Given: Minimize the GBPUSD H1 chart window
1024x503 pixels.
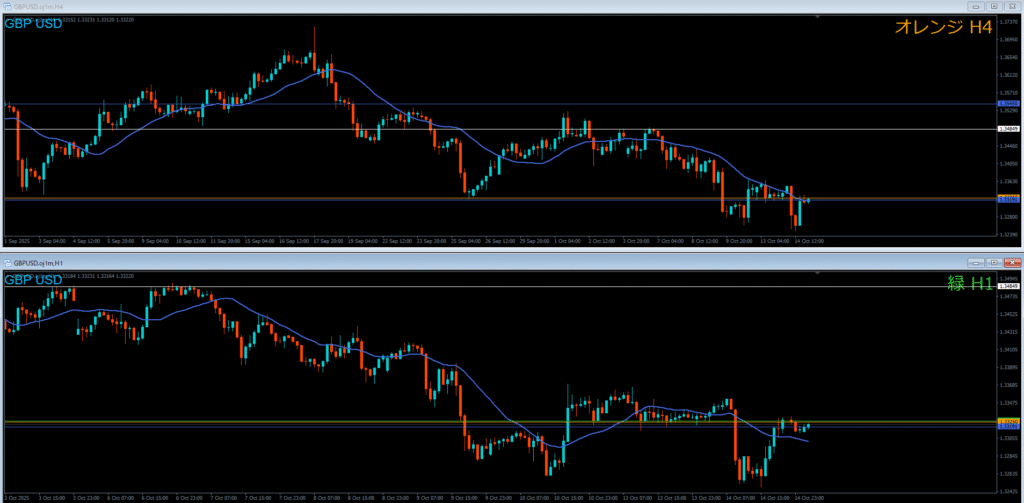Looking at the screenshot, I should point(974,263).
